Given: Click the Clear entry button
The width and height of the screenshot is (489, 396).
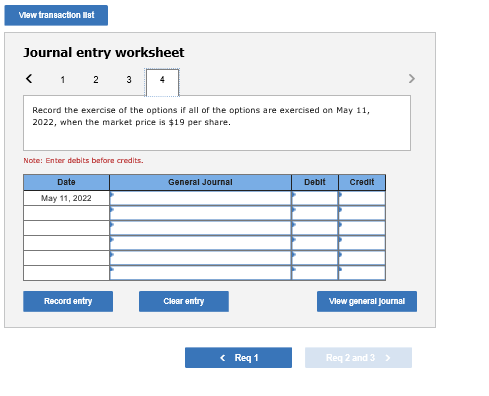Looking at the screenshot, I should pyautogui.click(x=184, y=301).
